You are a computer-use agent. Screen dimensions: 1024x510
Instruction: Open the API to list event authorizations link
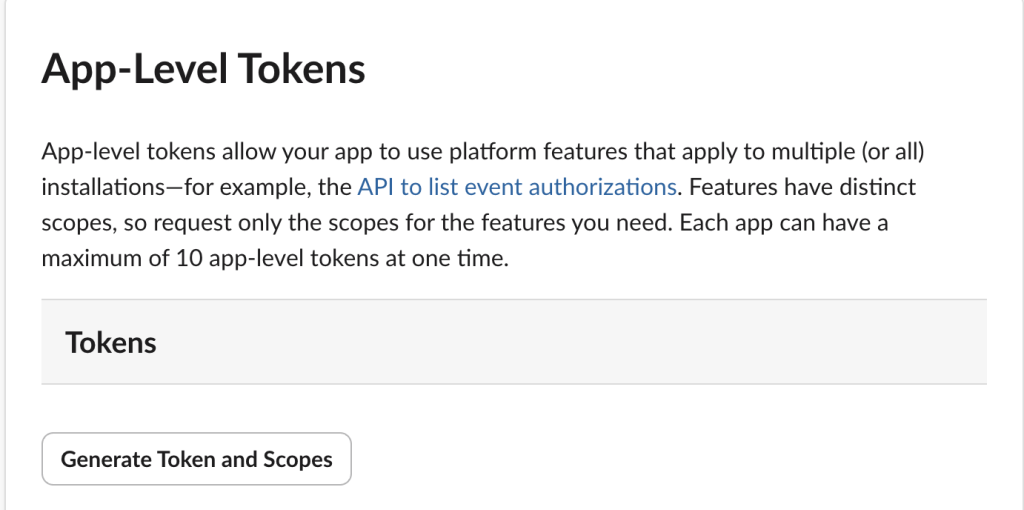(516, 186)
